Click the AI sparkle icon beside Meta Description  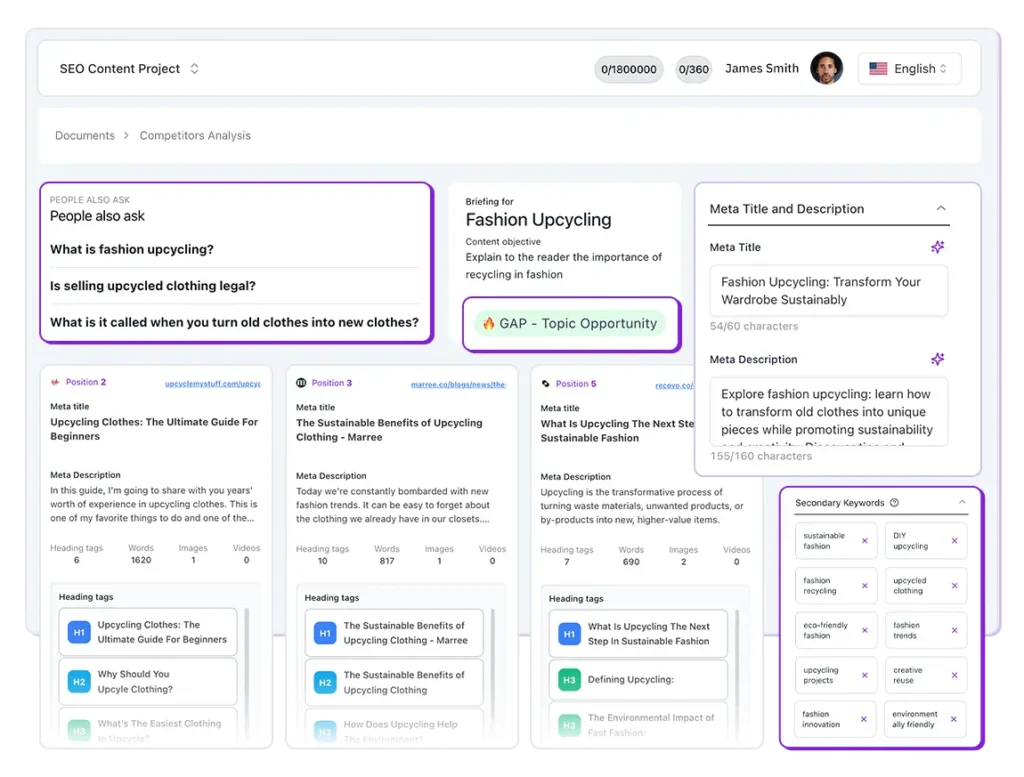937,359
